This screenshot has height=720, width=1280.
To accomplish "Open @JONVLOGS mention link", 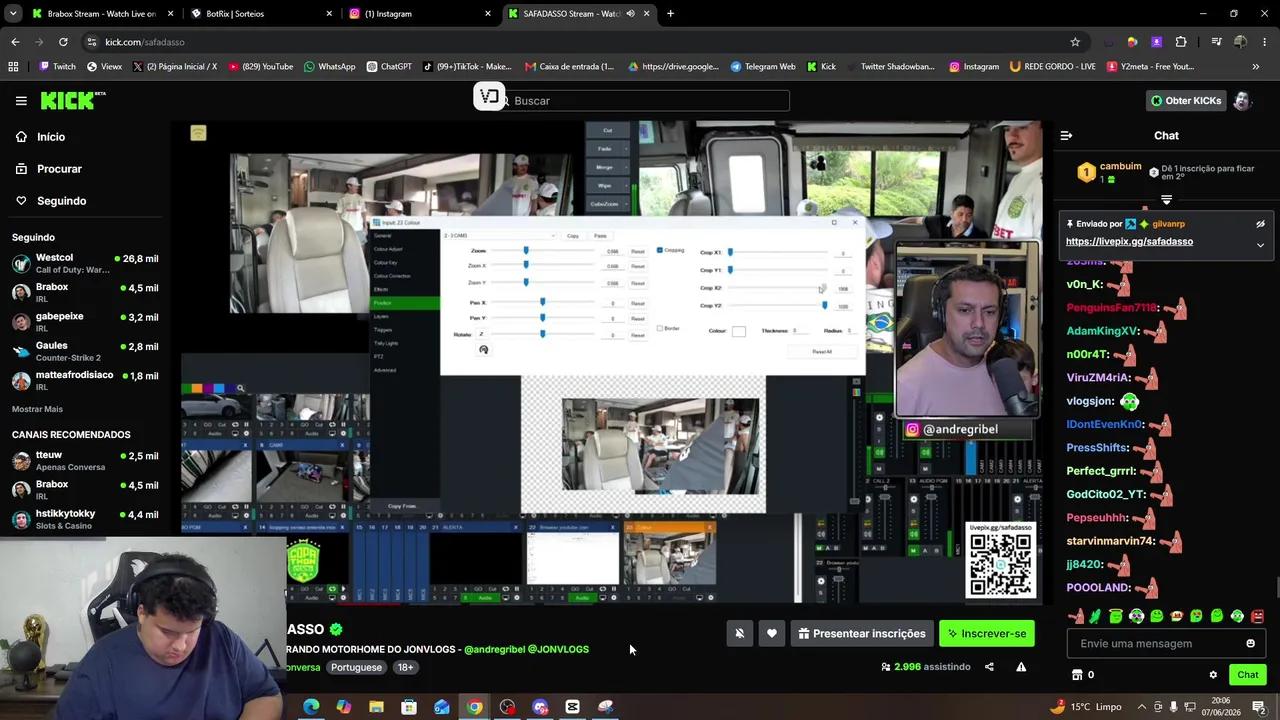I will [x=558, y=649].
